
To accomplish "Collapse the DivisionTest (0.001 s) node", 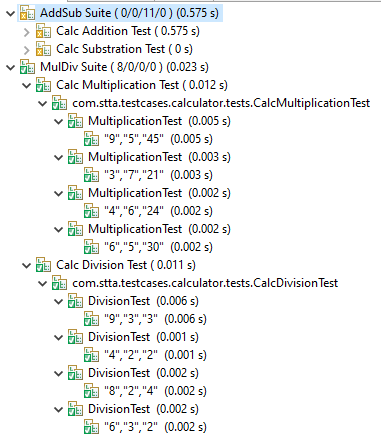I will pos(59,338).
